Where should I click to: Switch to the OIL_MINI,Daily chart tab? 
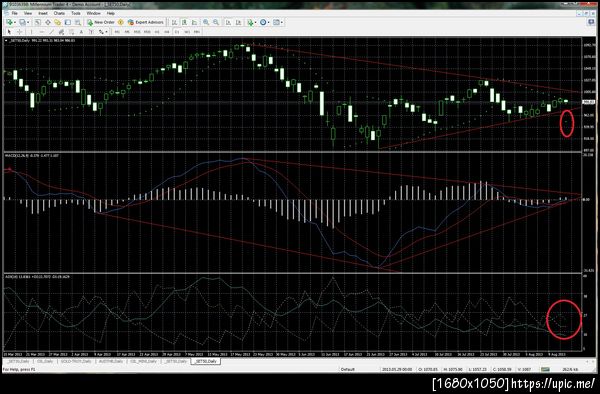tap(143, 361)
